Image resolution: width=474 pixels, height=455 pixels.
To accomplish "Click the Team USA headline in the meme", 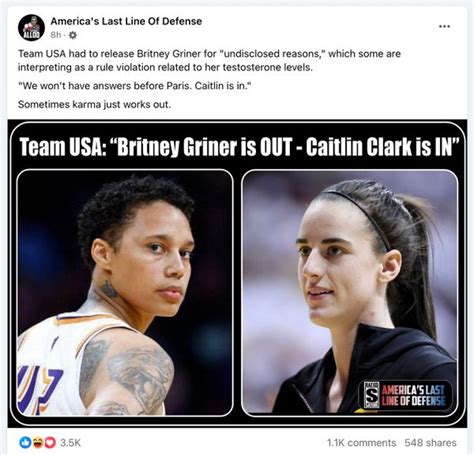I will click(x=239, y=147).
